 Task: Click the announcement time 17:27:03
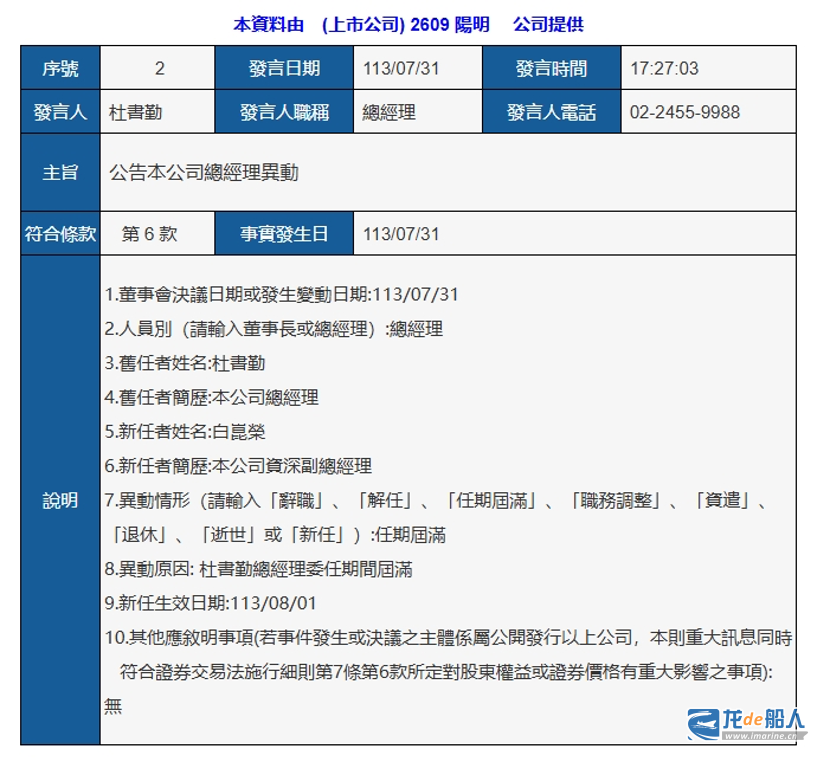pos(664,69)
